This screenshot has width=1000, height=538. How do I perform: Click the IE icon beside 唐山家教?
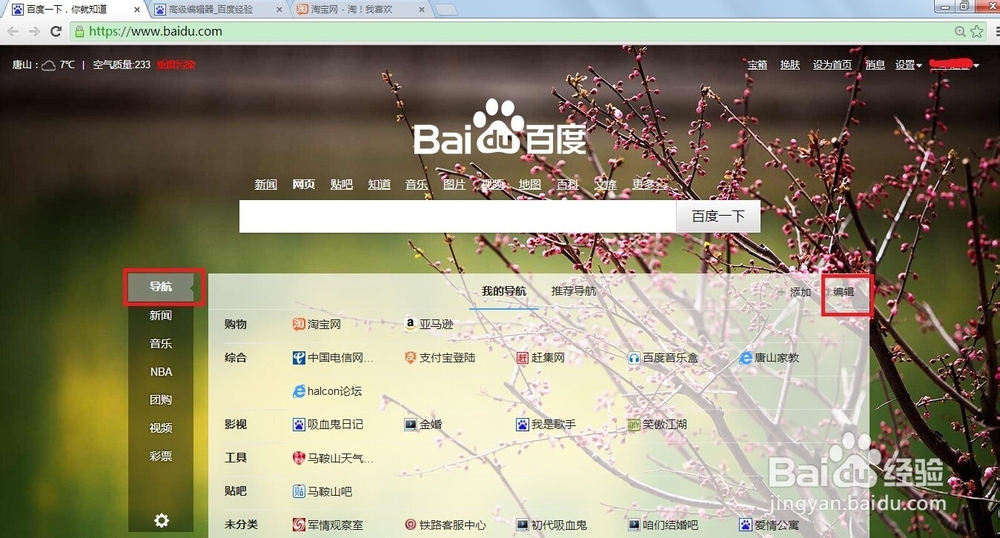click(746, 358)
